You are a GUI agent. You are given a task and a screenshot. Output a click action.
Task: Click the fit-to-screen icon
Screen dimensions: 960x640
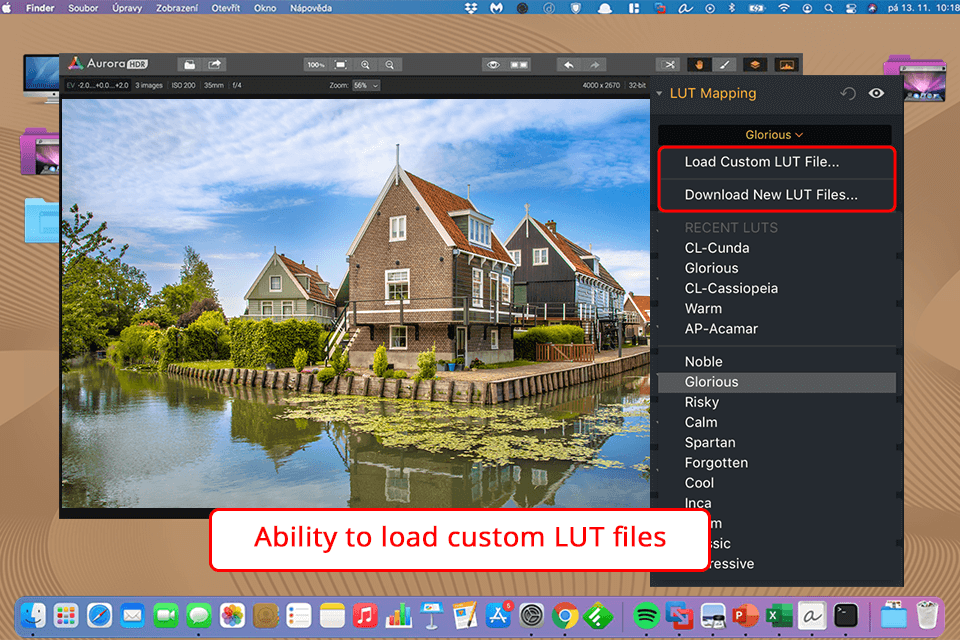click(x=340, y=64)
